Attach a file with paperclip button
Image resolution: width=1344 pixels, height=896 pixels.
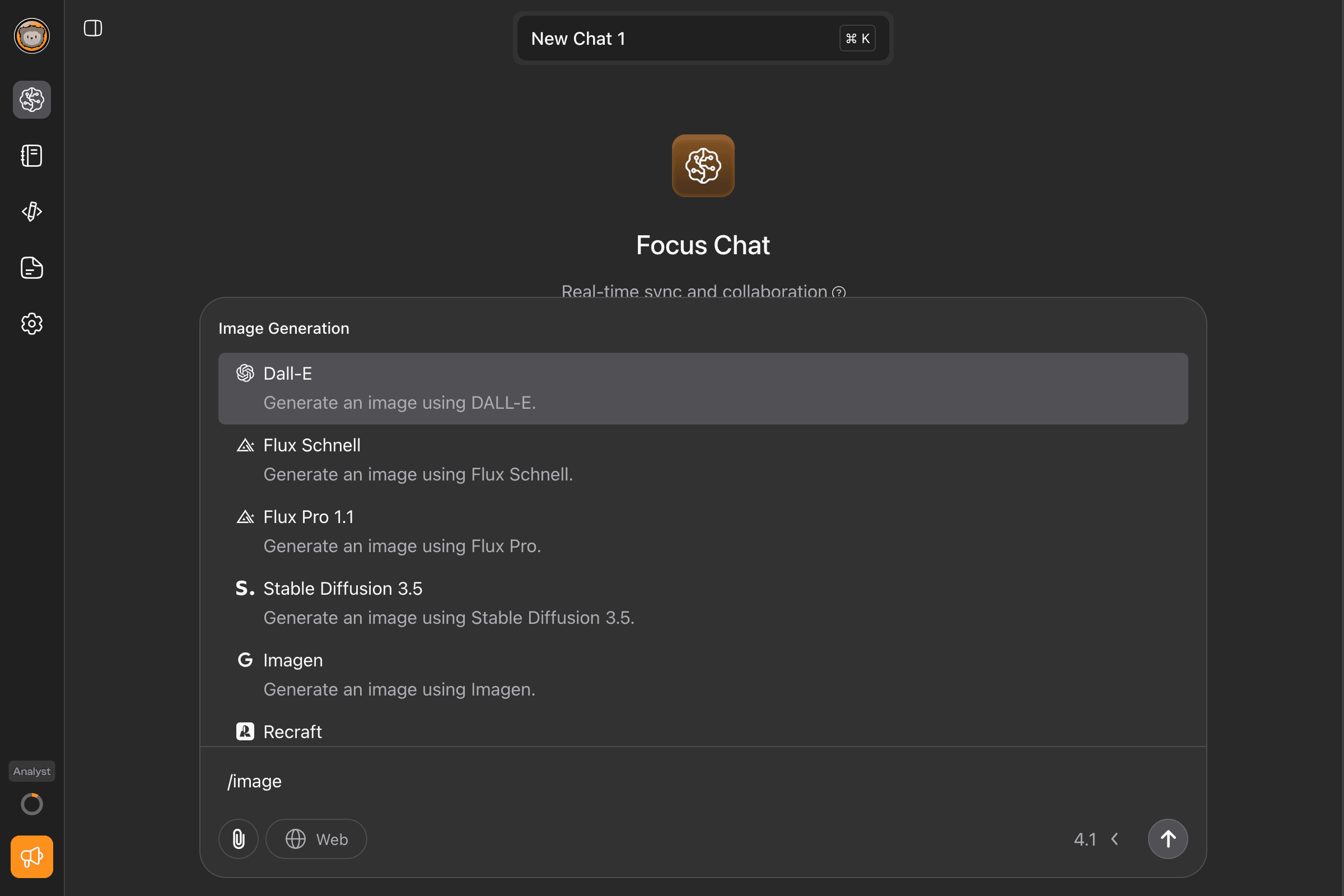pyautogui.click(x=239, y=839)
